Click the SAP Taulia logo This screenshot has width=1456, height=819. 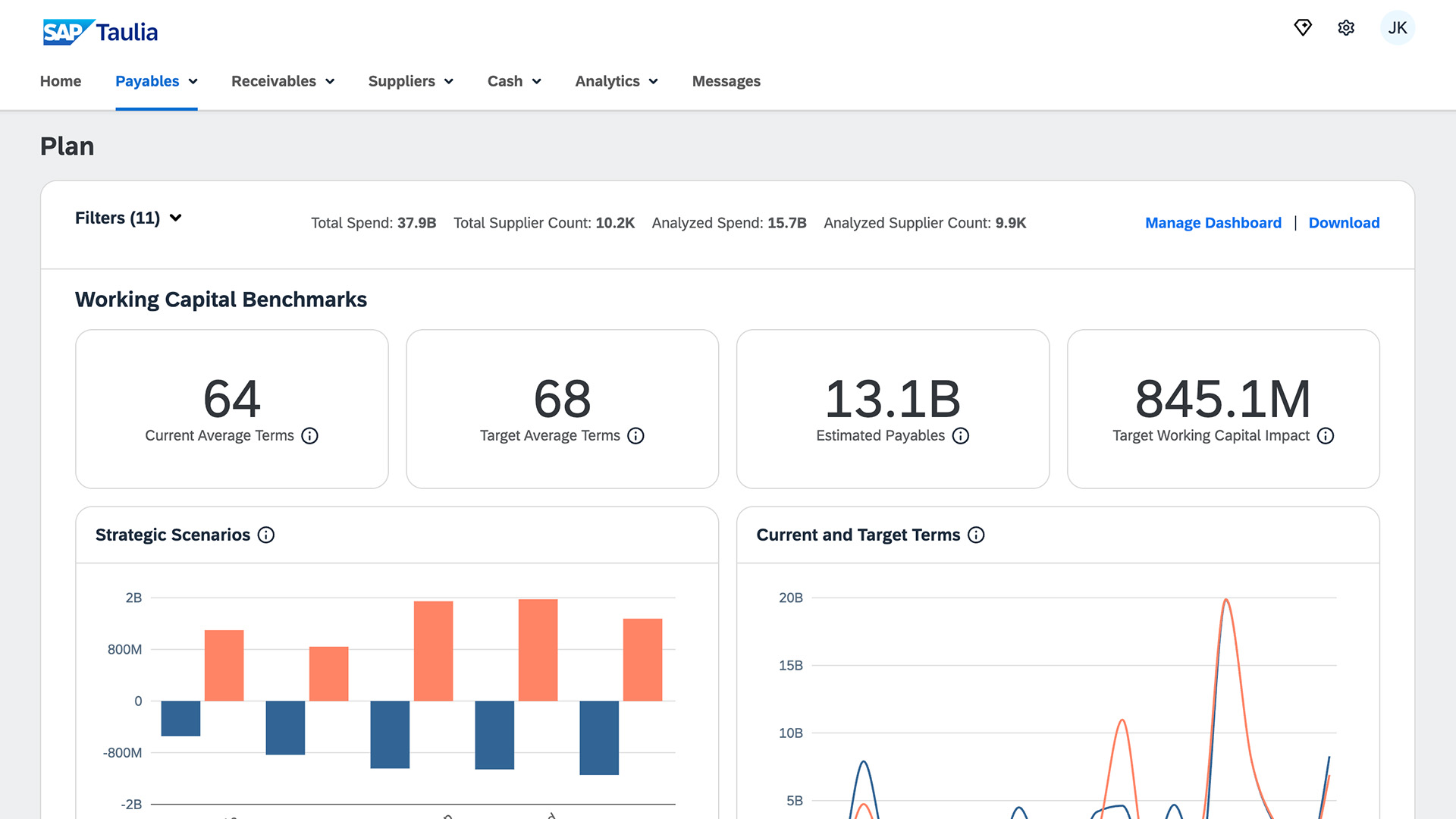tap(100, 33)
